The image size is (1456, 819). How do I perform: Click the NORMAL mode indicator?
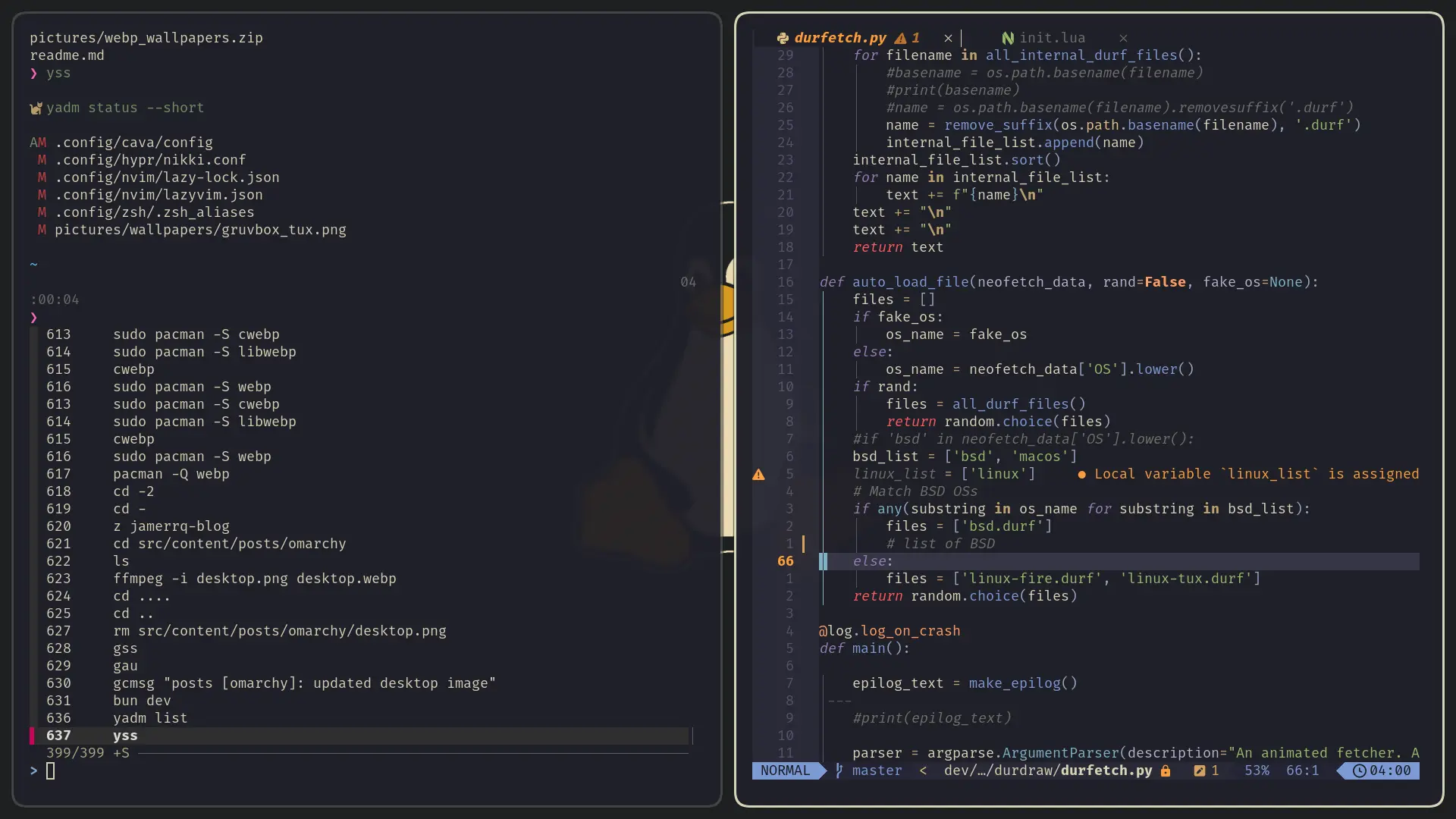(785, 770)
